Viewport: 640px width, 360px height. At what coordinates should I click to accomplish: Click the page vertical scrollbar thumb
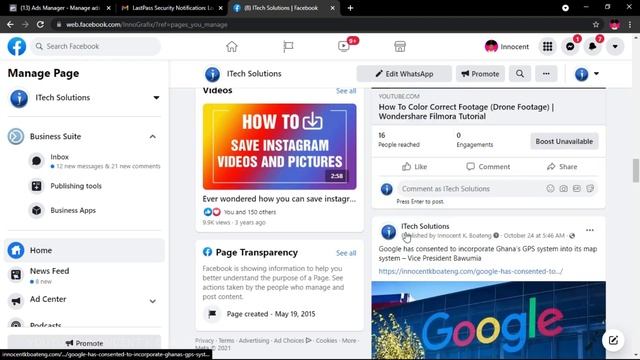point(636,170)
